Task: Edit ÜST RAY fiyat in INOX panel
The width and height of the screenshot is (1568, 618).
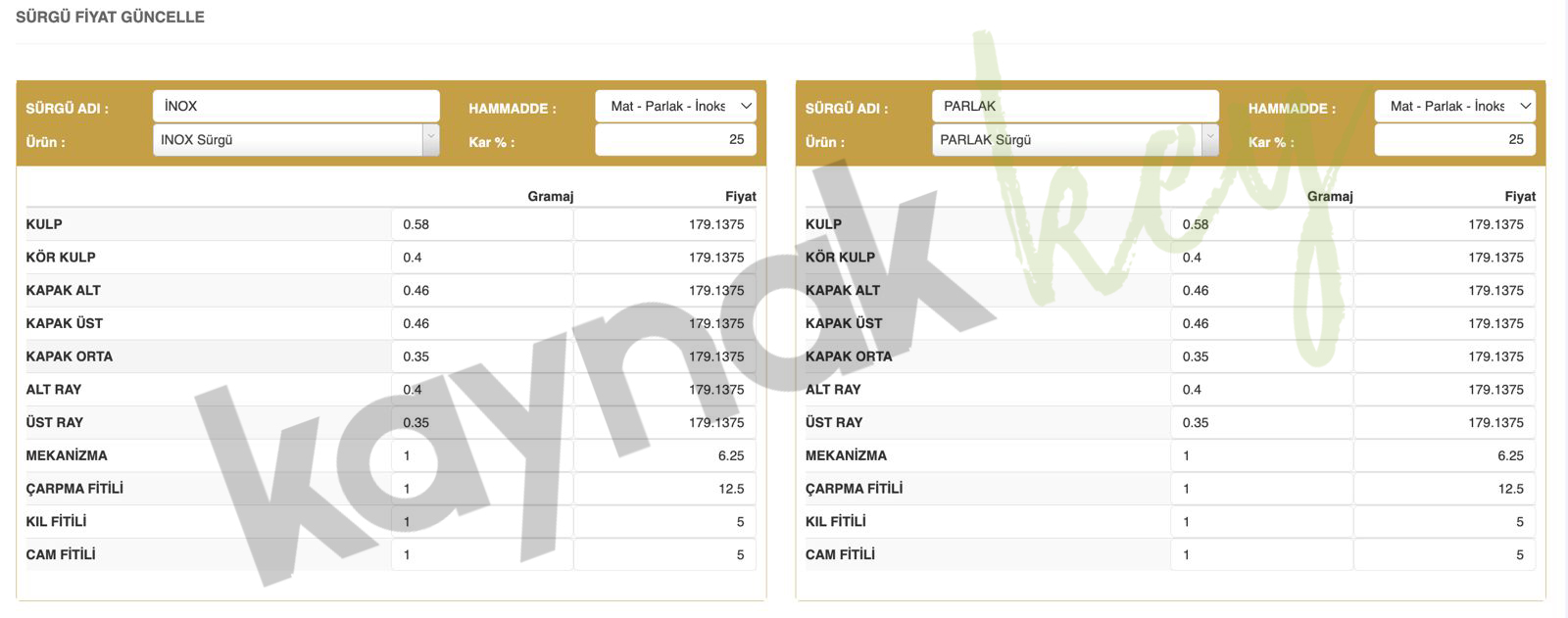Action: pos(665,423)
